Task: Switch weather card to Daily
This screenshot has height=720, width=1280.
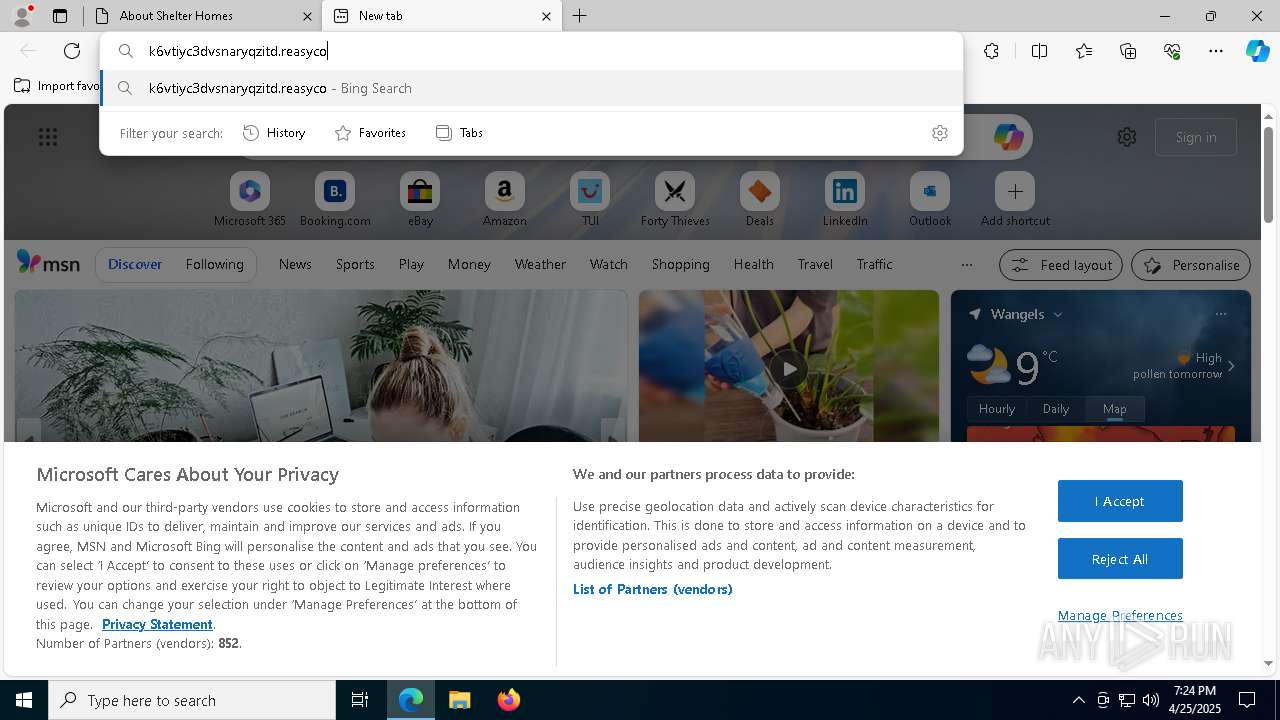Action: pyautogui.click(x=1056, y=409)
